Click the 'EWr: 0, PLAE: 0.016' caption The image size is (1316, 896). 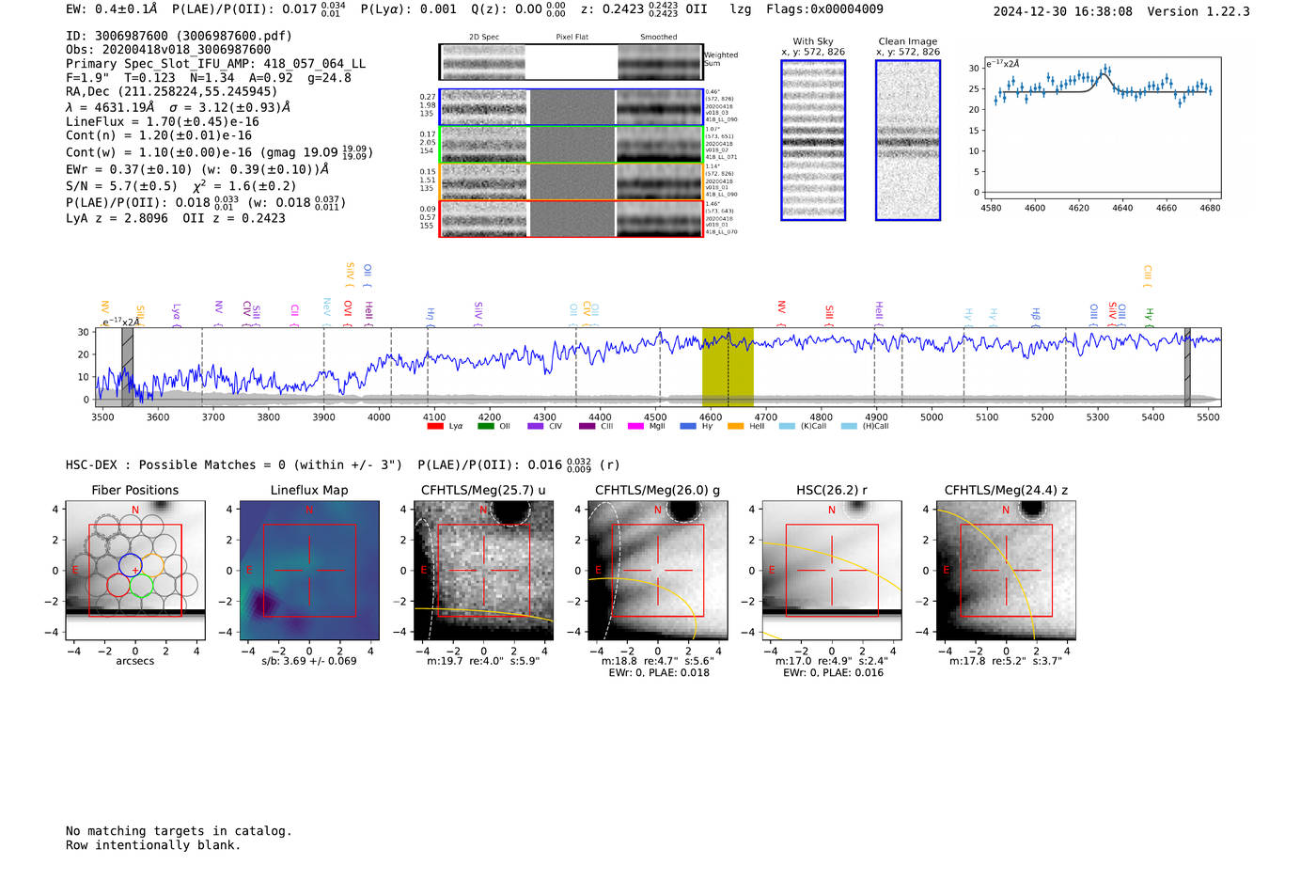pyautogui.click(x=833, y=673)
